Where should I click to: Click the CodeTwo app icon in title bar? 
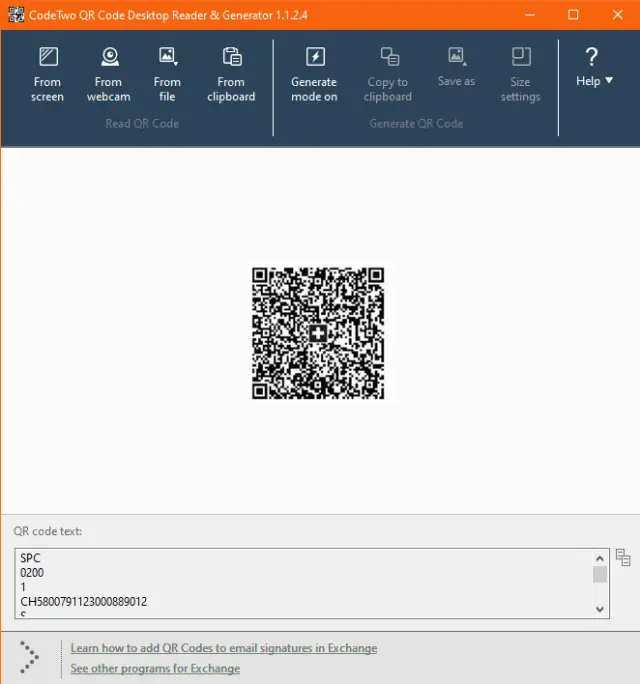click(16, 15)
